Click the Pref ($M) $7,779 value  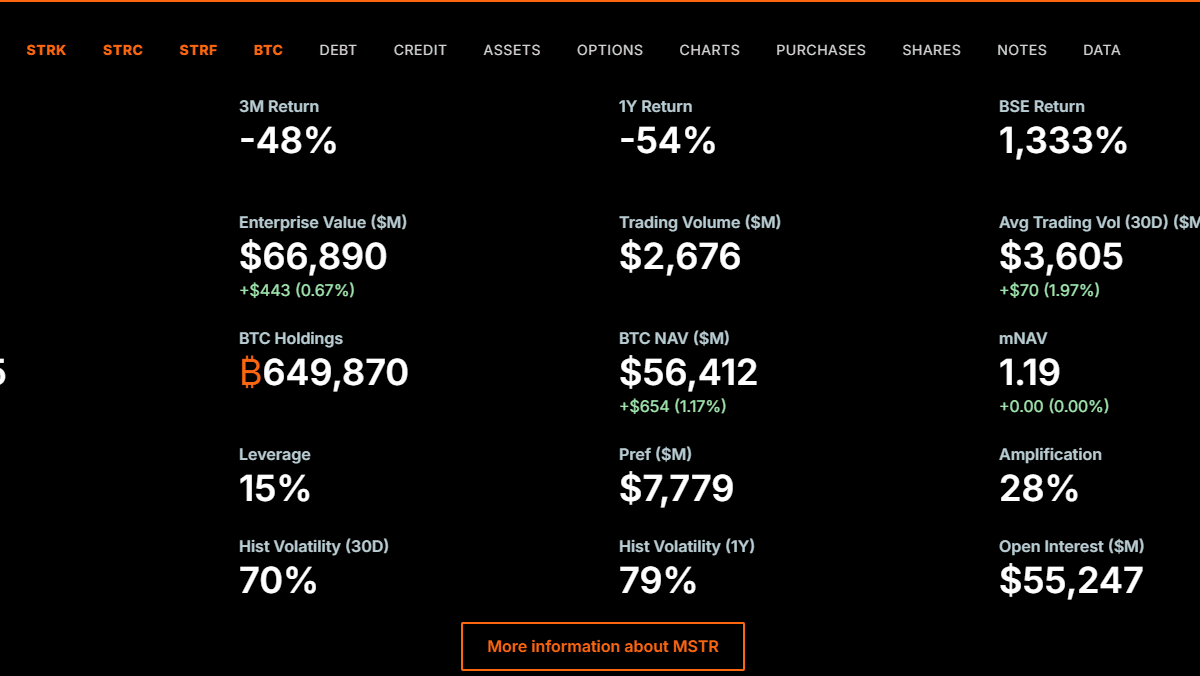click(676, 489)
